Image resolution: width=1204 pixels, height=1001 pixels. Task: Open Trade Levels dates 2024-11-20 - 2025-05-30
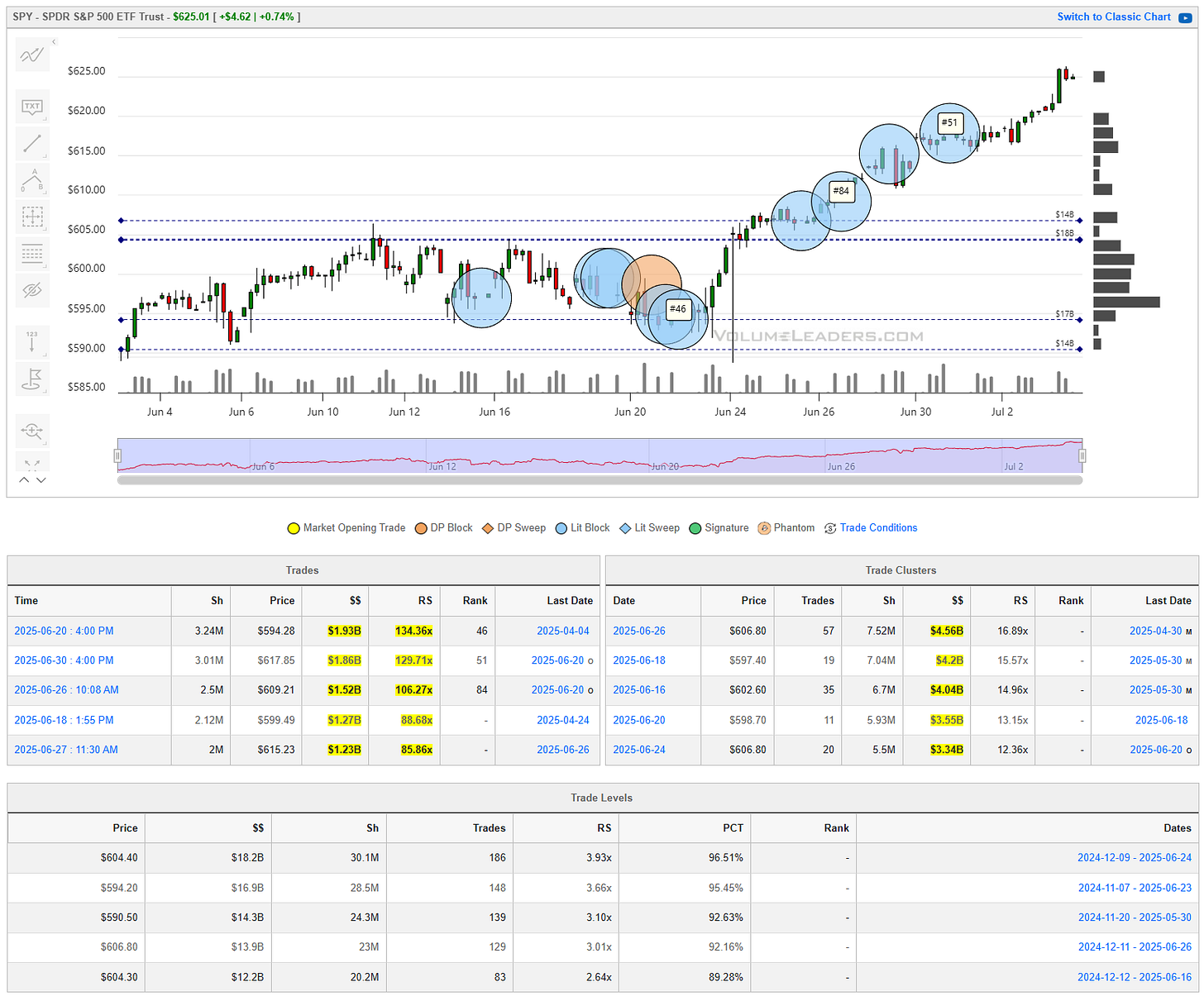(x=1135, y=918)
